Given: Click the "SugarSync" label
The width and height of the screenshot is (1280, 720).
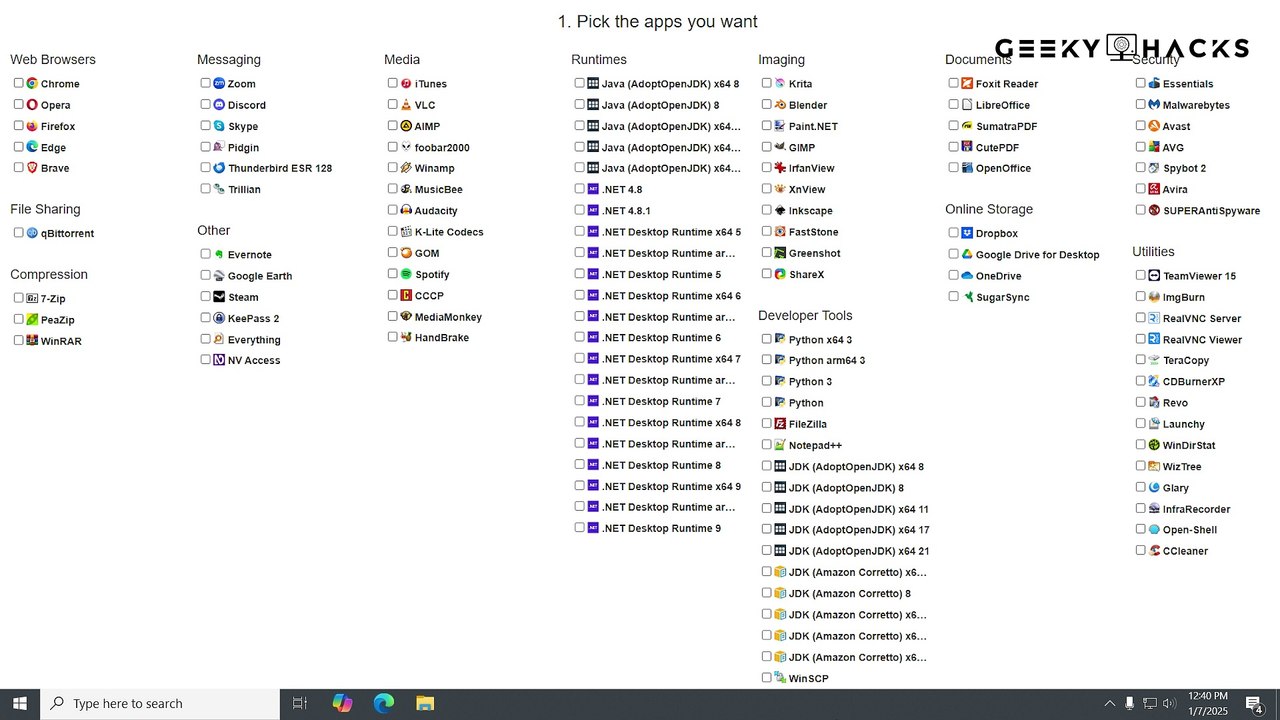Looking at the screenshot, I should coord(1003,297).
